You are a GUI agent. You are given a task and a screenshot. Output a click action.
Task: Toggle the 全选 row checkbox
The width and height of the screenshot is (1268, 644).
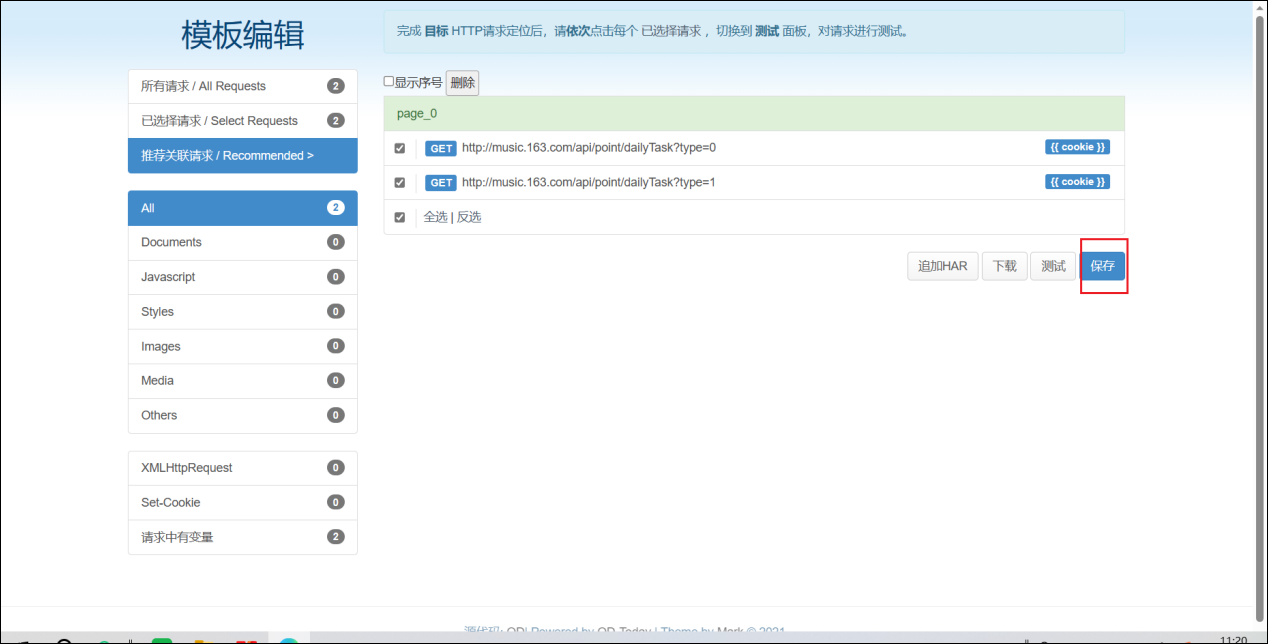point(400,217)
